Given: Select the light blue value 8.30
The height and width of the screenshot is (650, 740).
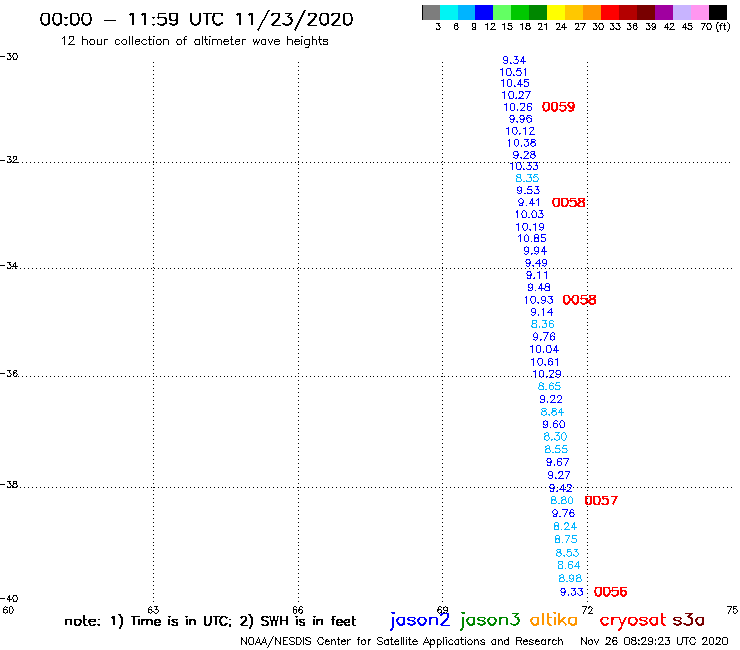Looking at the screenshot, I should (x=555, y=437).
